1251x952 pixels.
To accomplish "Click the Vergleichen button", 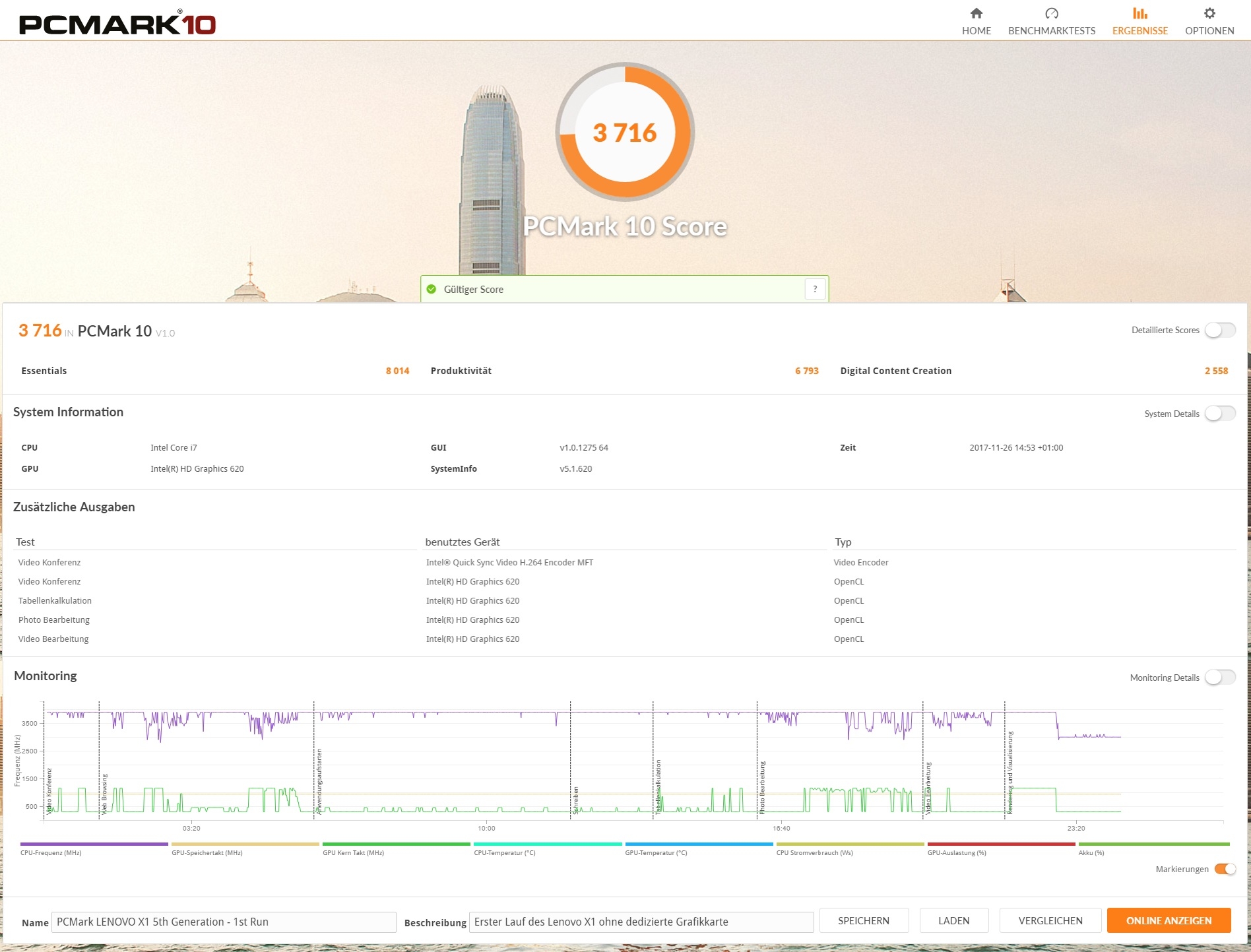I will (x=1050, y=920).
